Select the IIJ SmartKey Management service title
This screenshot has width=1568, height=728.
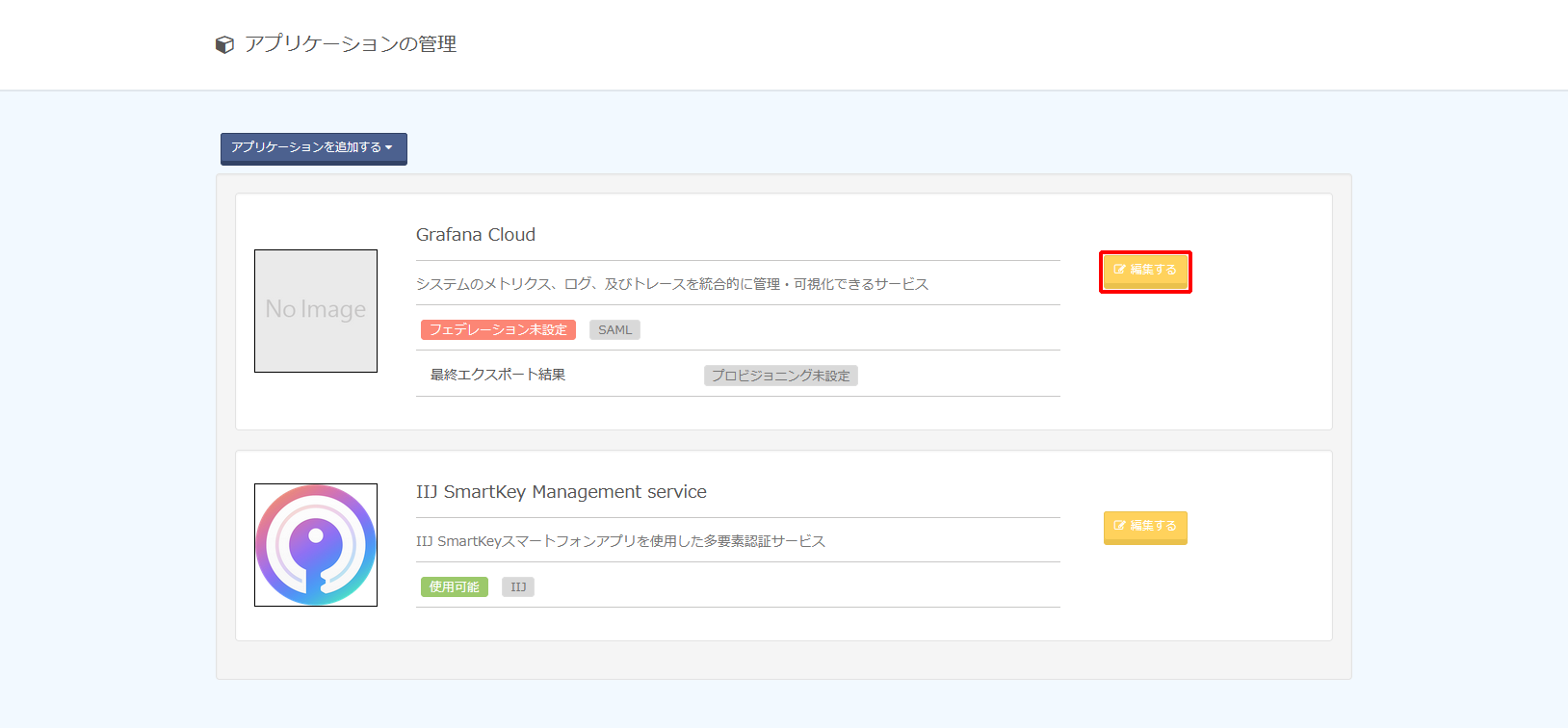click(x=561, y=492)
